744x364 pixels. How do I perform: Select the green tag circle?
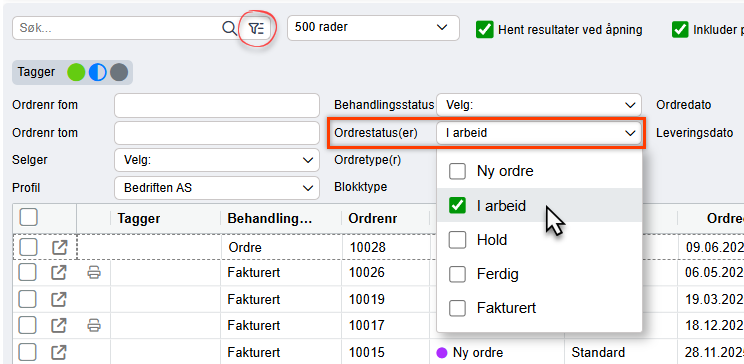point(76,73)
